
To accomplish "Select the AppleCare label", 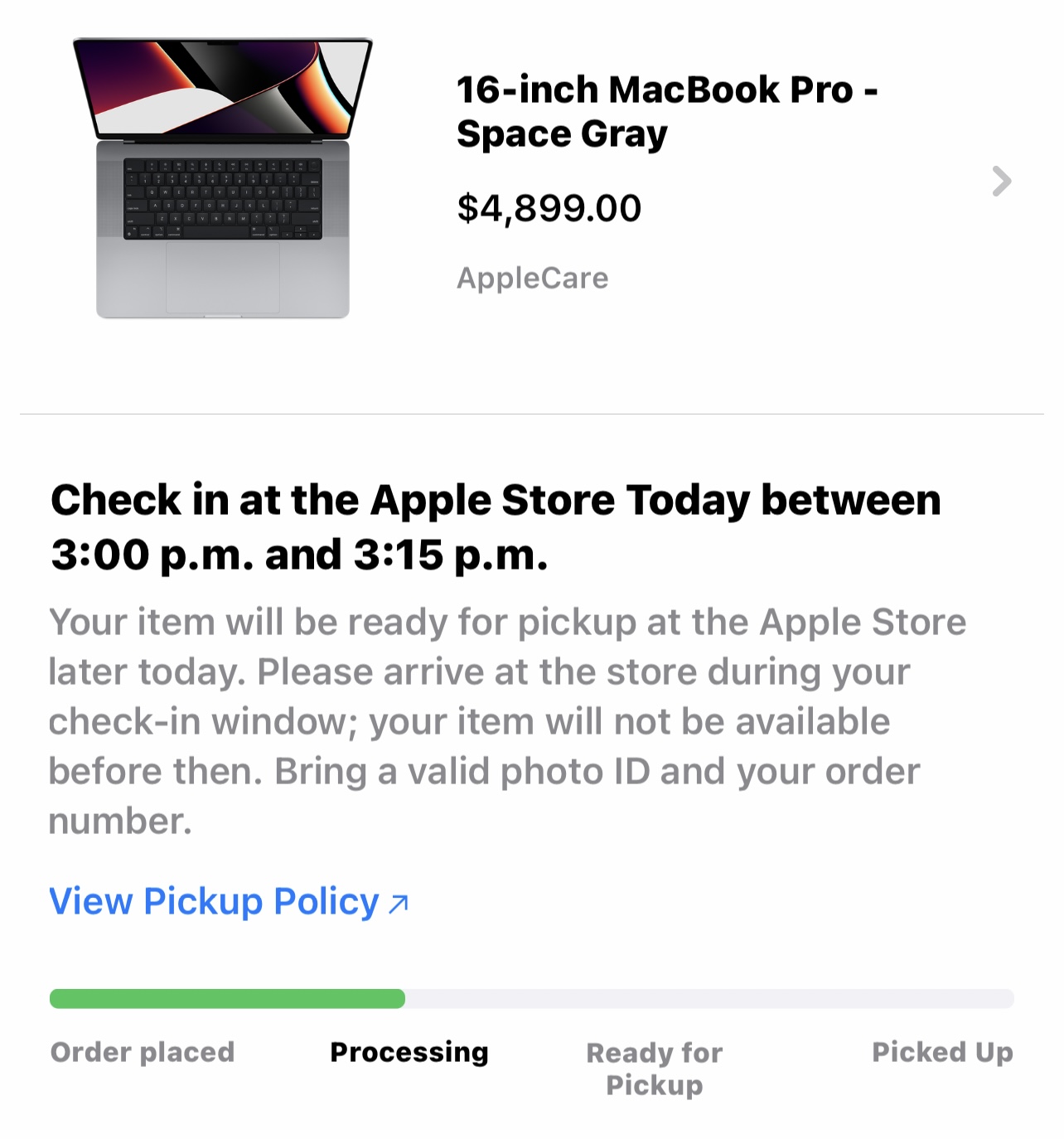I will point(533,278).
